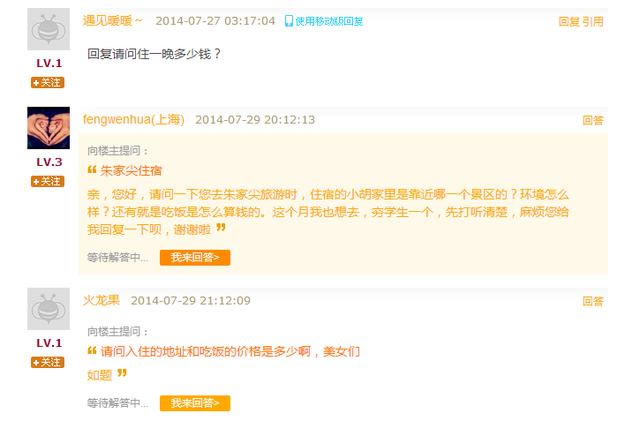640x421 pixels.
Task: Click 我来回答 button under 火龙果's question
Action: (x=195, y=403)
